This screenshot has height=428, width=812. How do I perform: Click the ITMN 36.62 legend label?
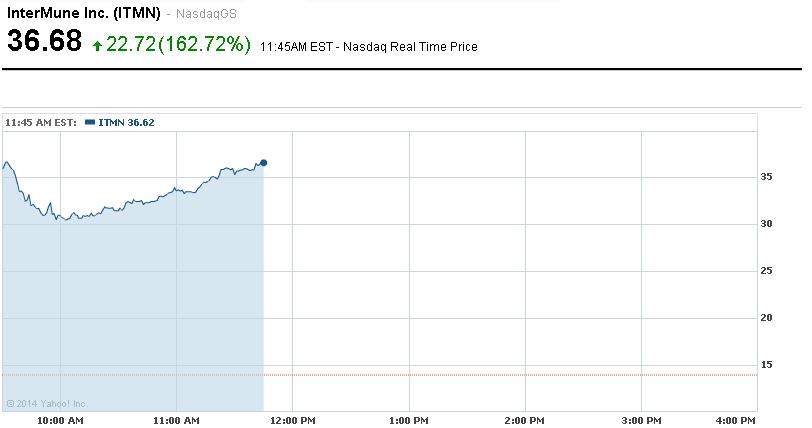click(126, 122)
